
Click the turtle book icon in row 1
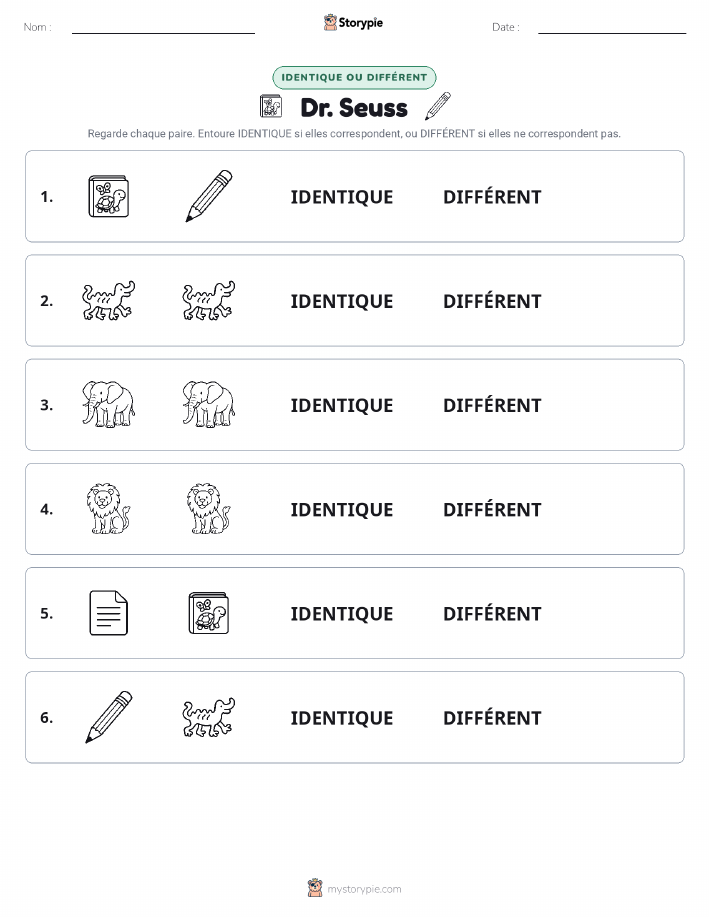pos(108,196)
